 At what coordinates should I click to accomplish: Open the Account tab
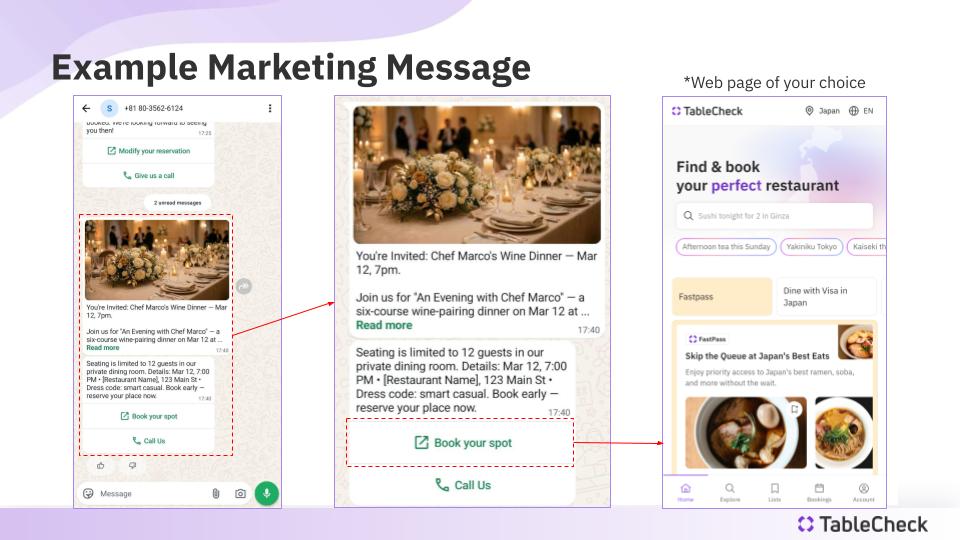(864, 492)
